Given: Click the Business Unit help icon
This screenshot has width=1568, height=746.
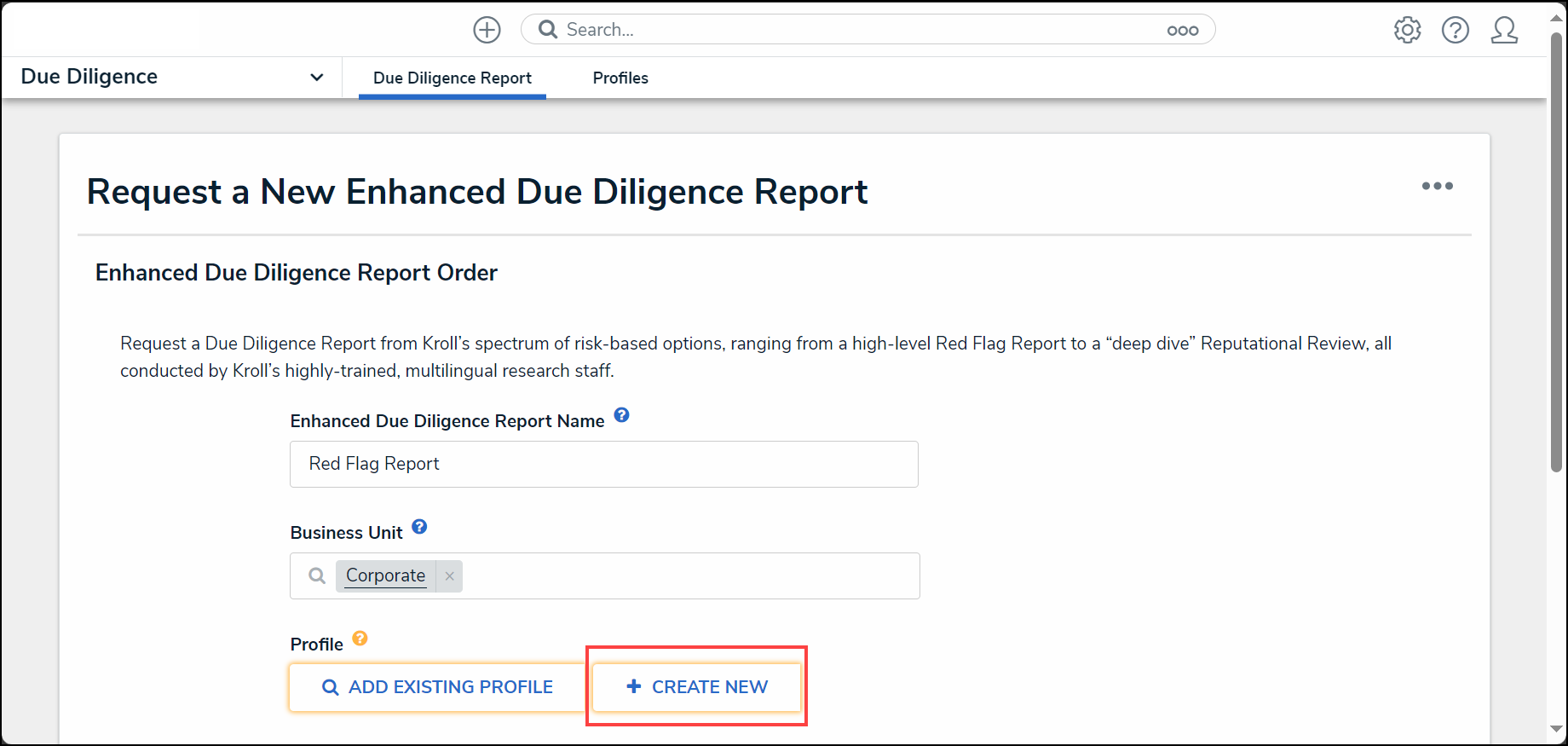Looking at the screenshot, I should pyautogui.click(x=419, y=527).
